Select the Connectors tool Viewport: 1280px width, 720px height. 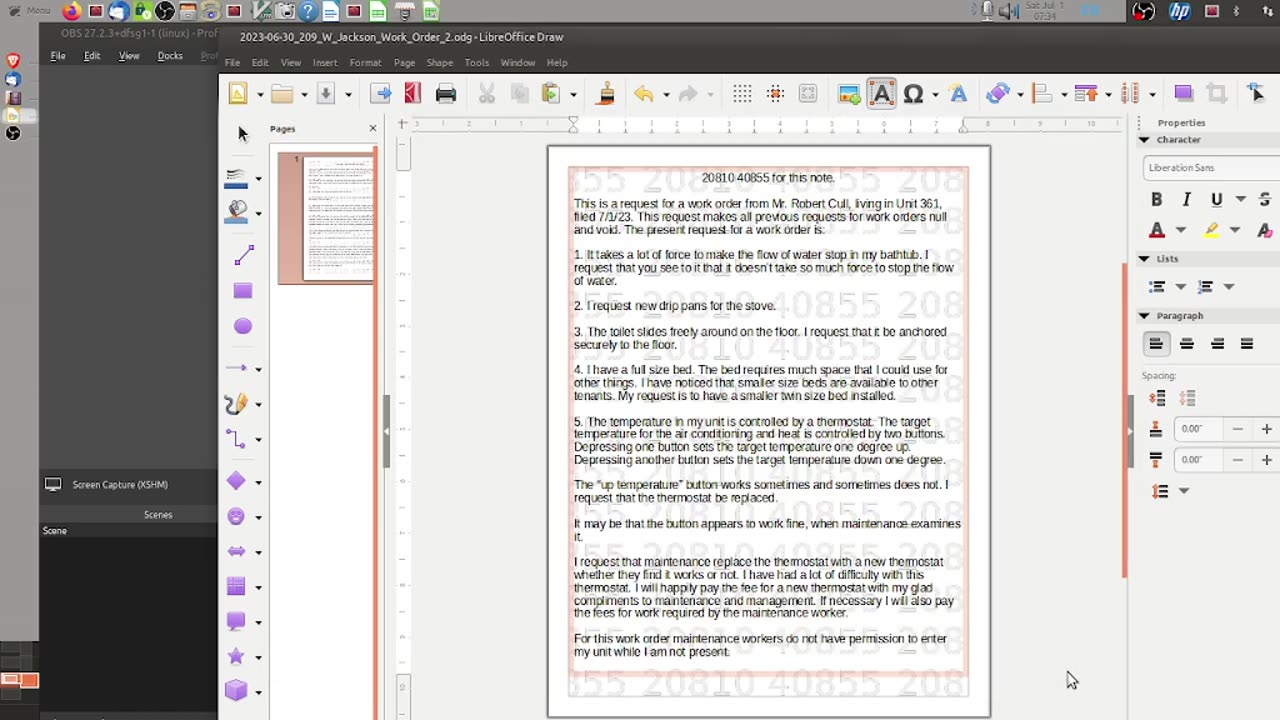tap(236, 439)
